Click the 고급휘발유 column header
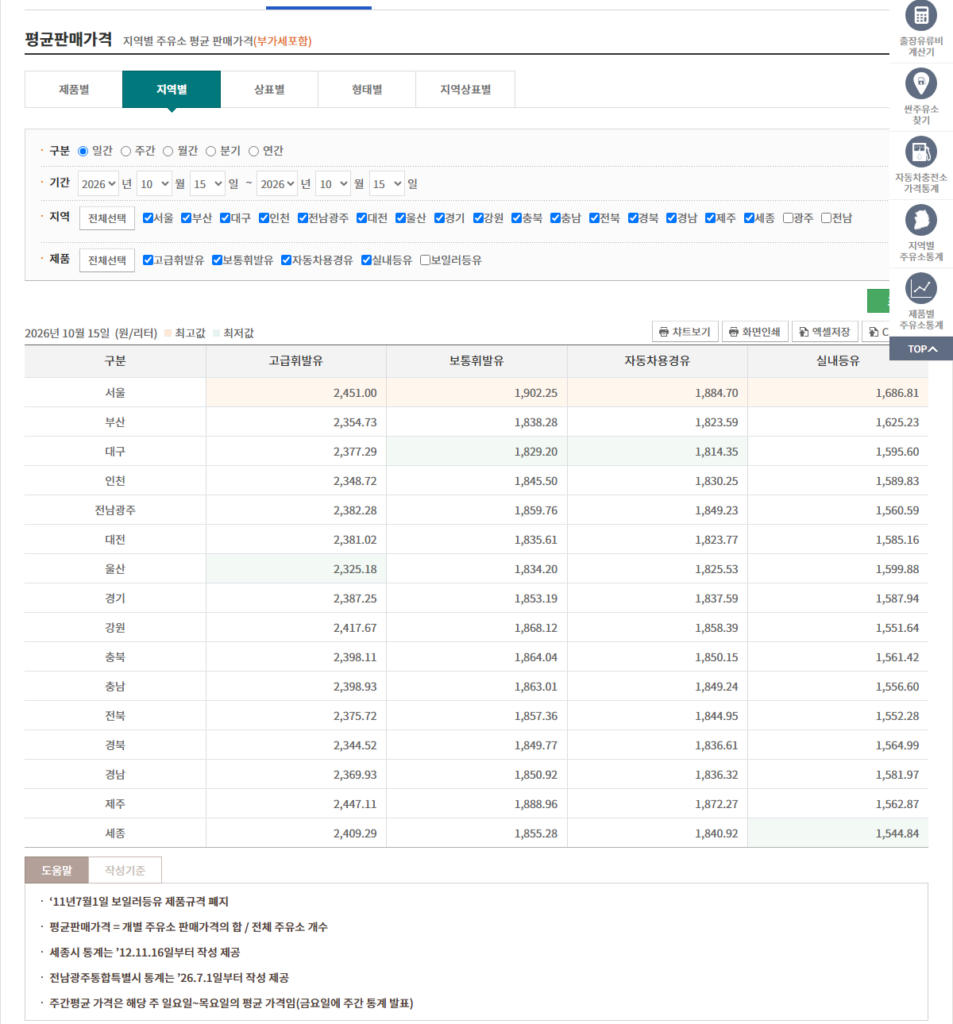 point(296,361)
